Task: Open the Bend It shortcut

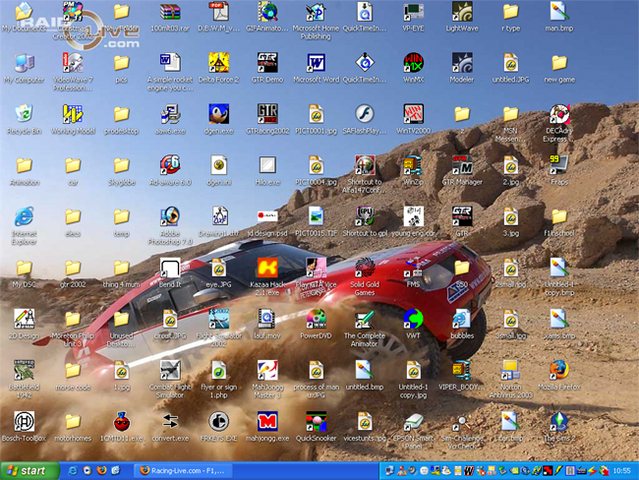Action: point(170,268)
